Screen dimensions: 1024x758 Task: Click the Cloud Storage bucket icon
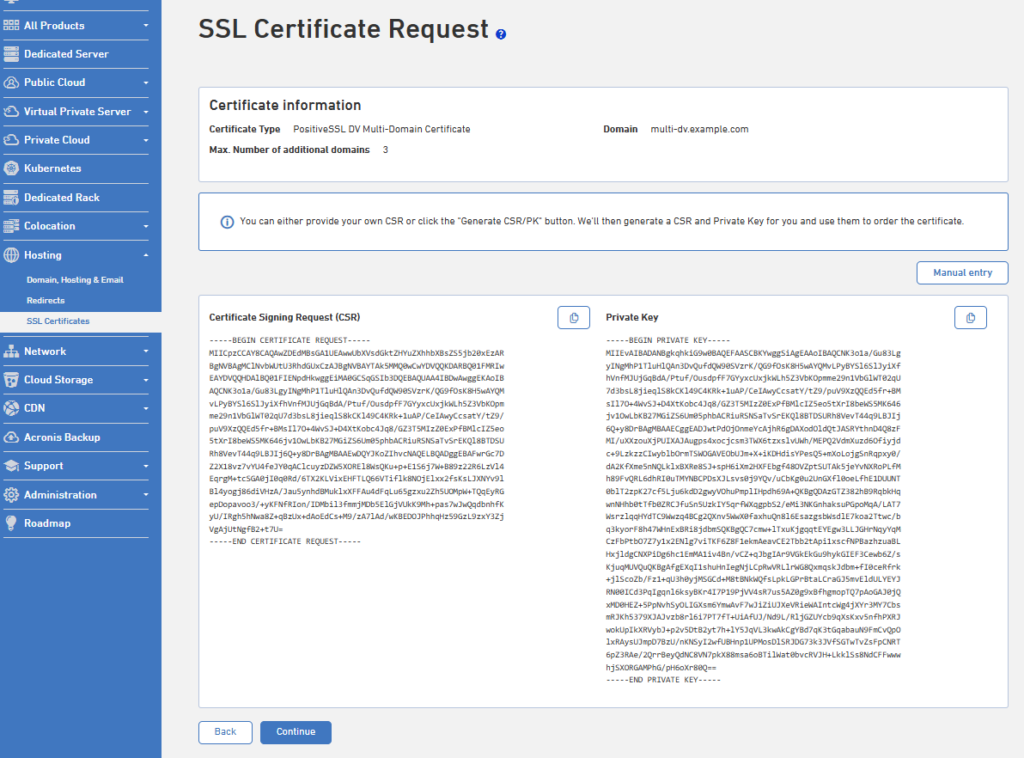tap(11, 380)
